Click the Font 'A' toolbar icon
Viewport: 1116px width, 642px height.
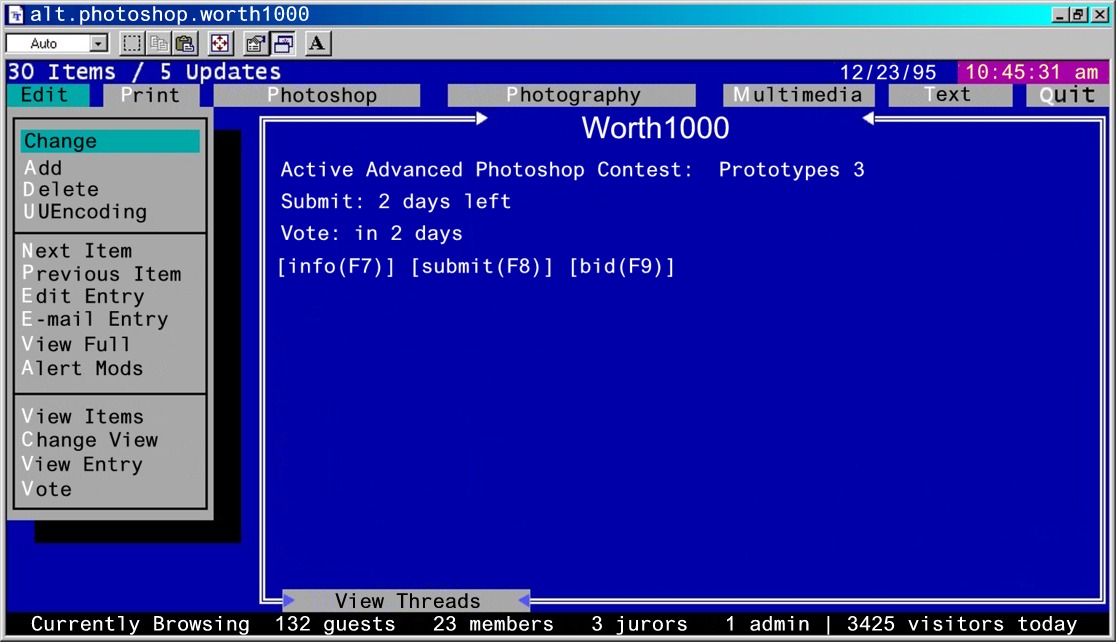317,43
